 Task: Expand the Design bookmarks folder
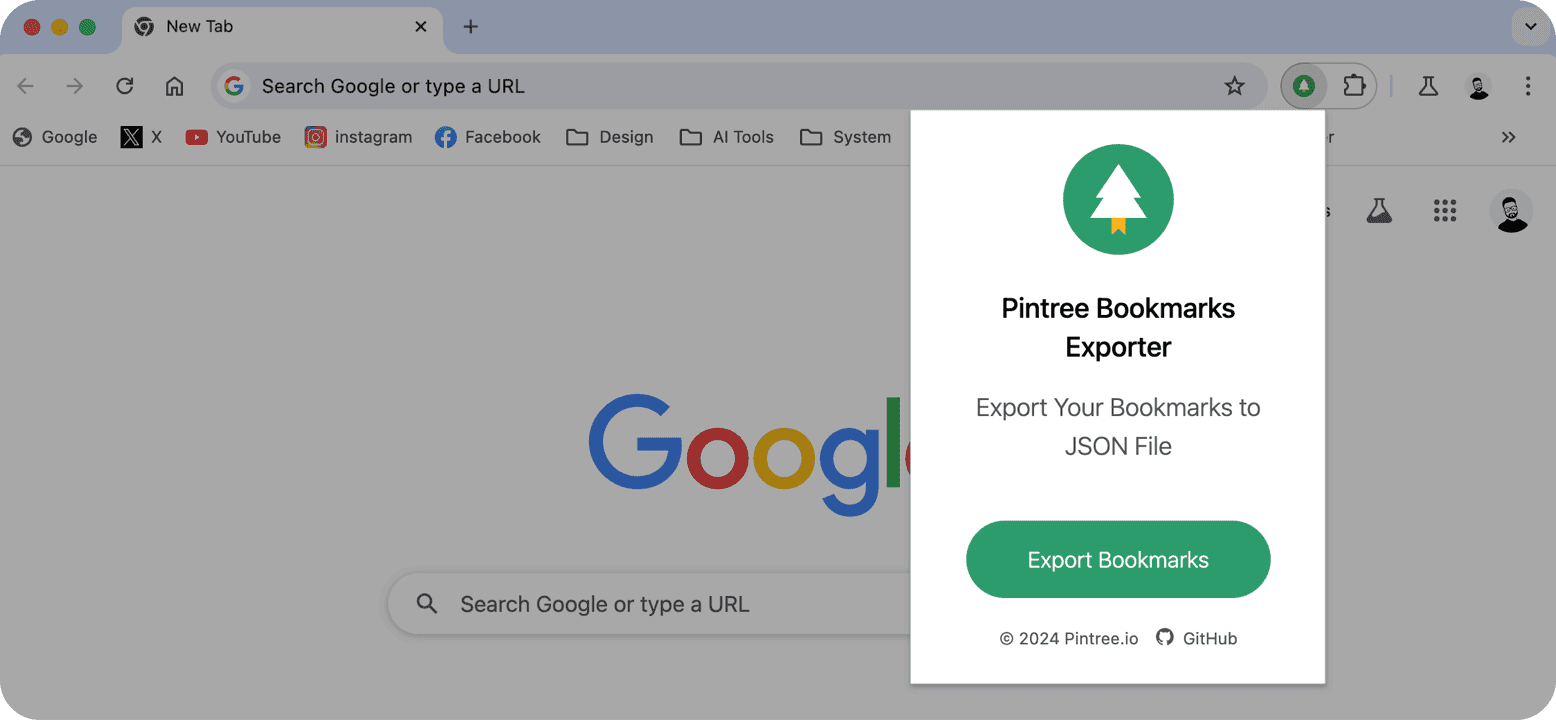610,137
